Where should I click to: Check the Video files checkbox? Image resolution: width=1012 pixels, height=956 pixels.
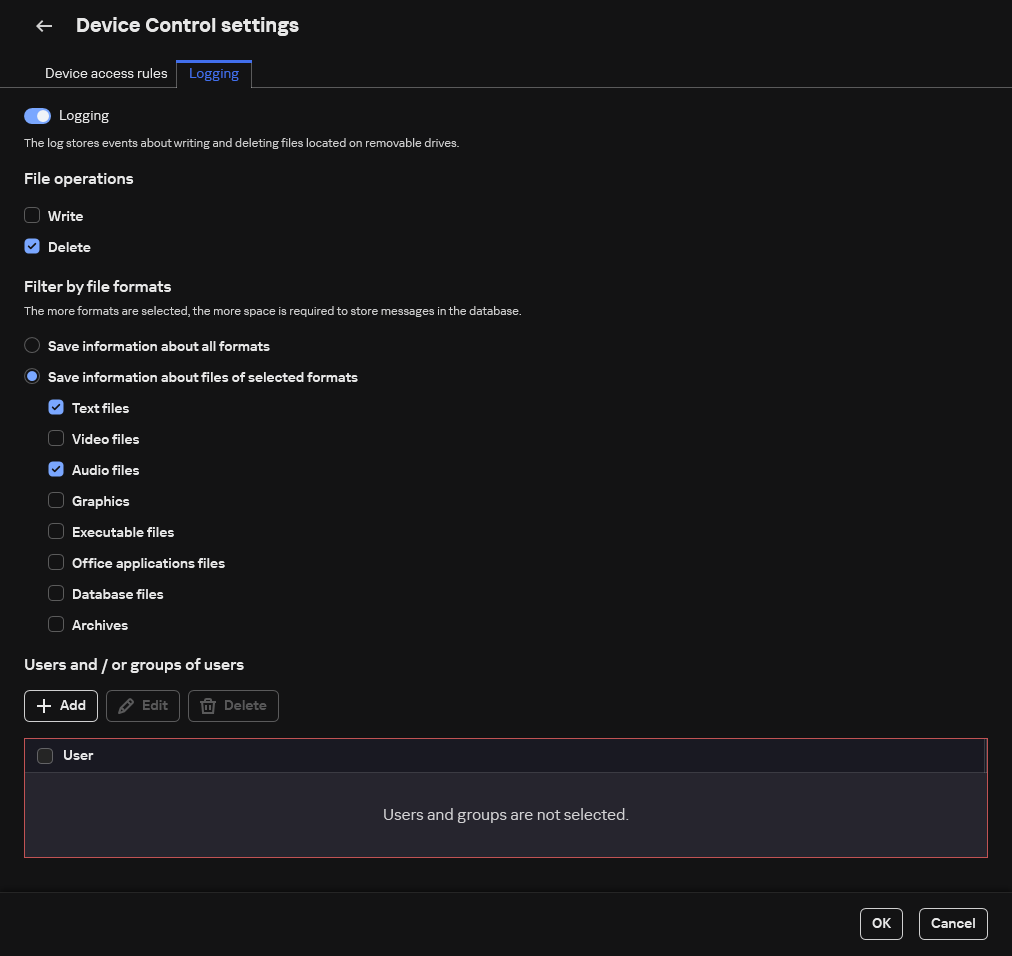56,439
